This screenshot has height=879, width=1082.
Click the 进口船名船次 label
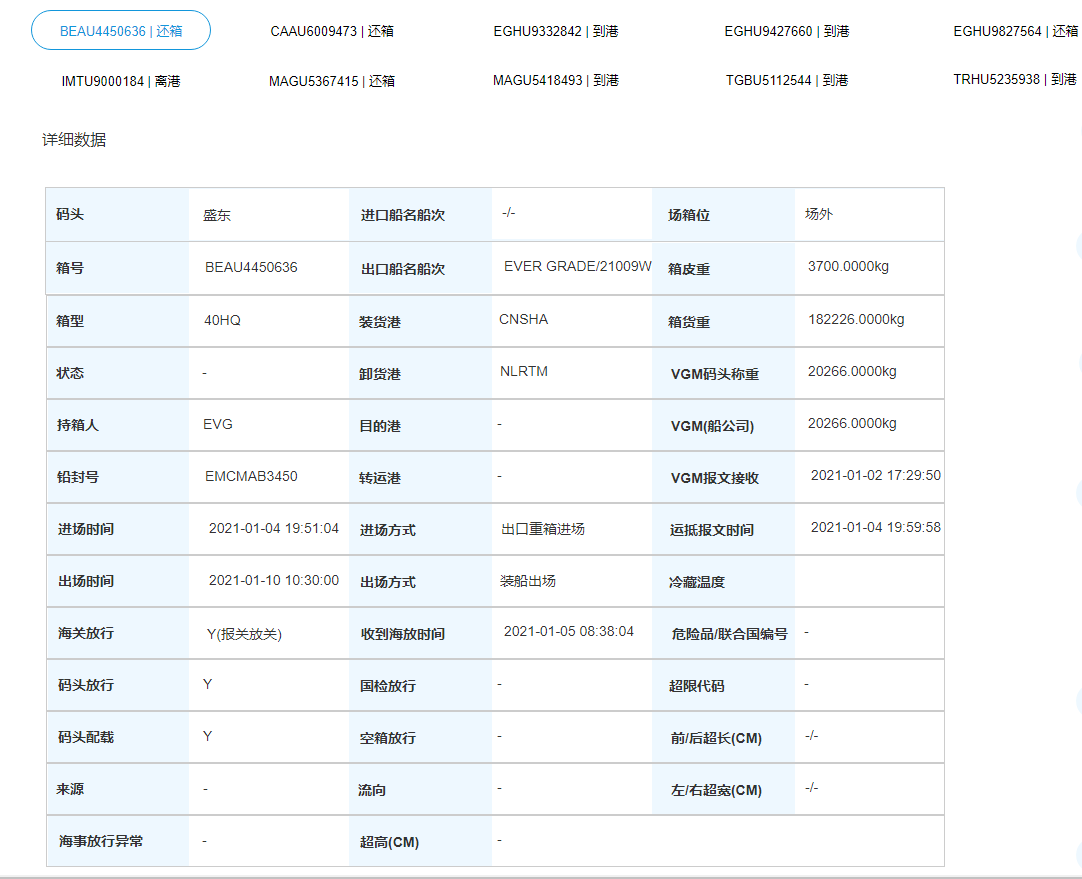coord(403,215)
